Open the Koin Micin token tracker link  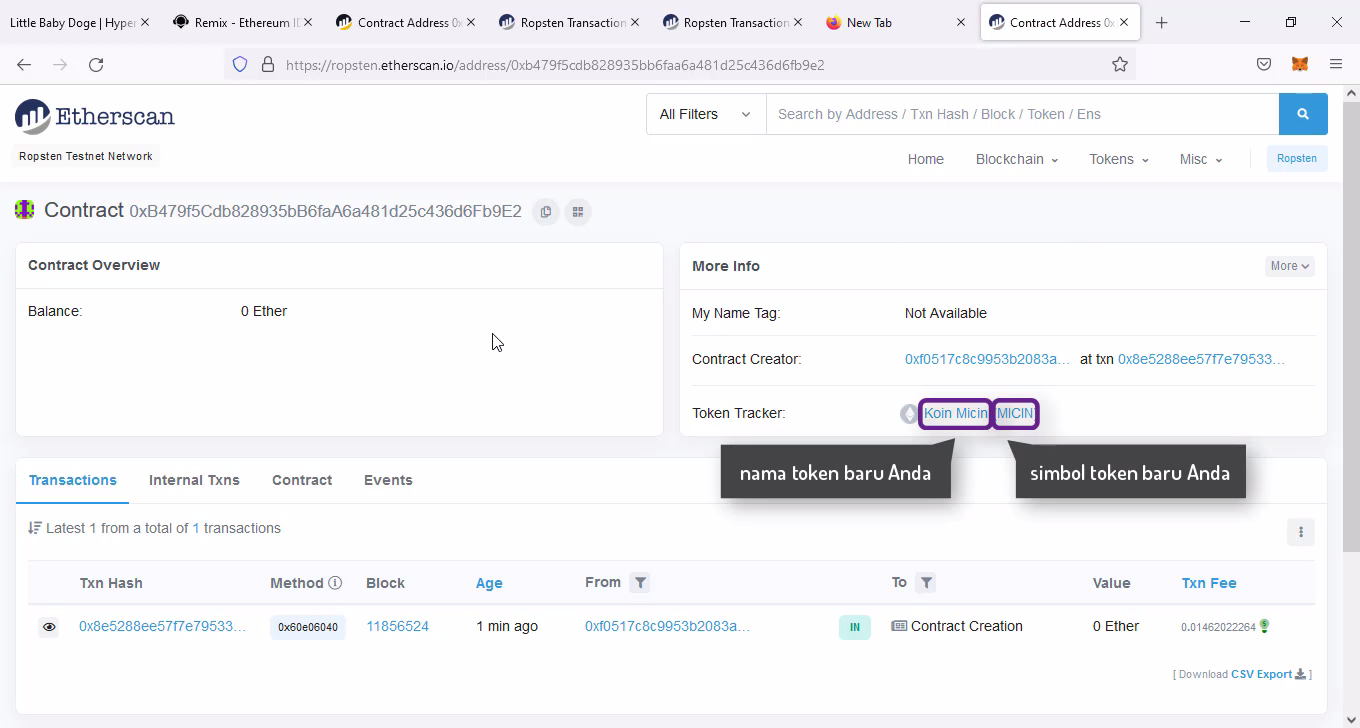[955, 413]
